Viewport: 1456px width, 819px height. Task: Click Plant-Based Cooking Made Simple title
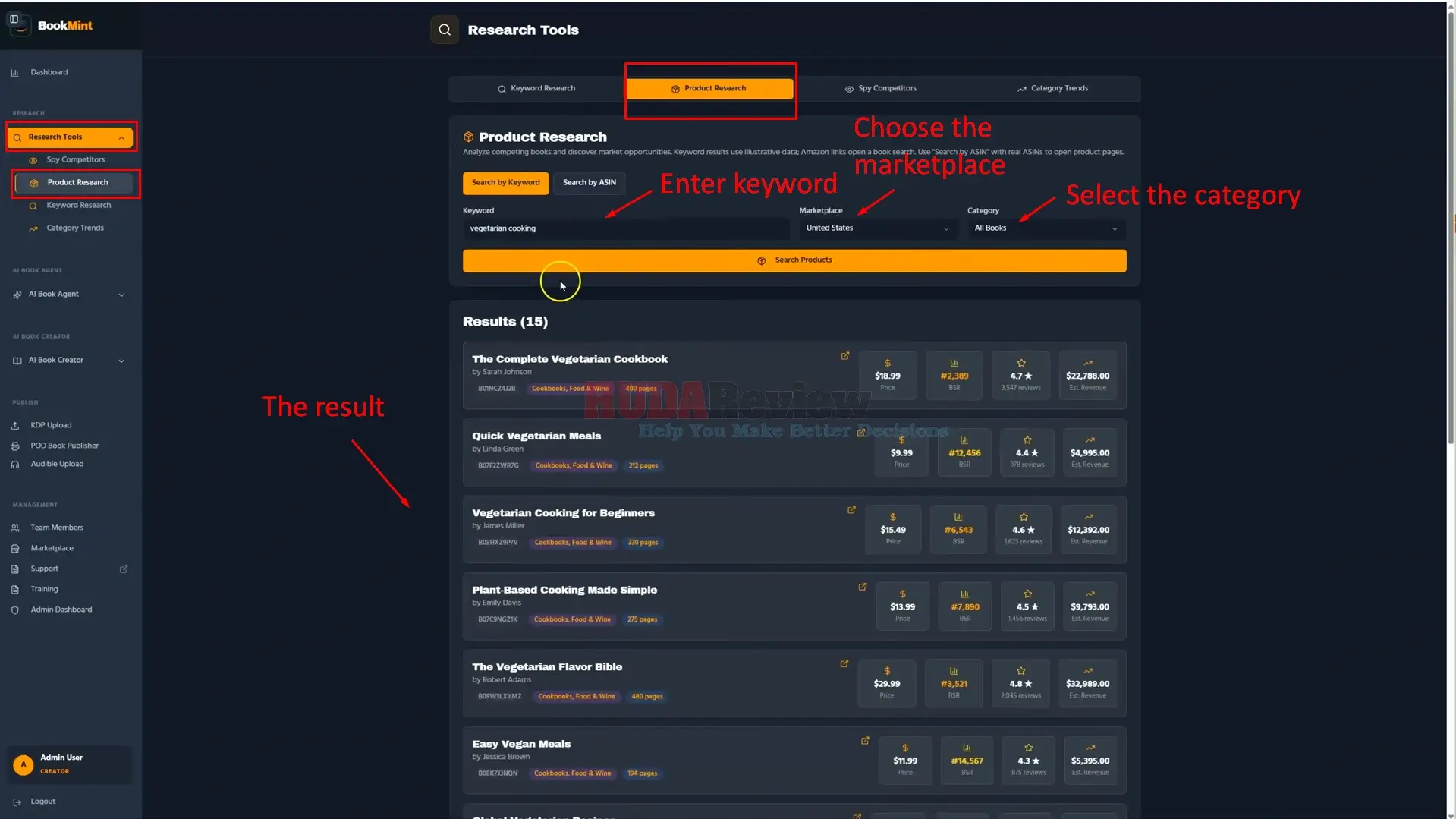point(564,590)
